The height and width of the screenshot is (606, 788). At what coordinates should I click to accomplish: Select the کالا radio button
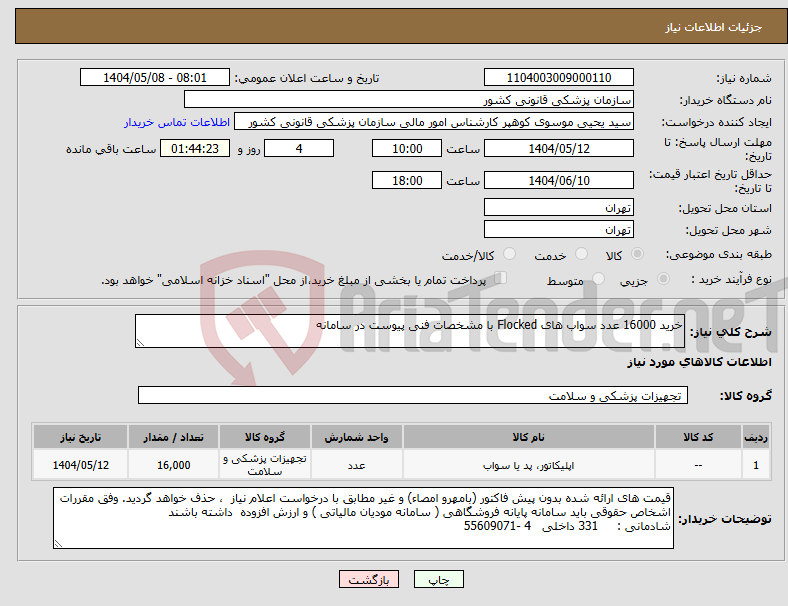[637, 254]
